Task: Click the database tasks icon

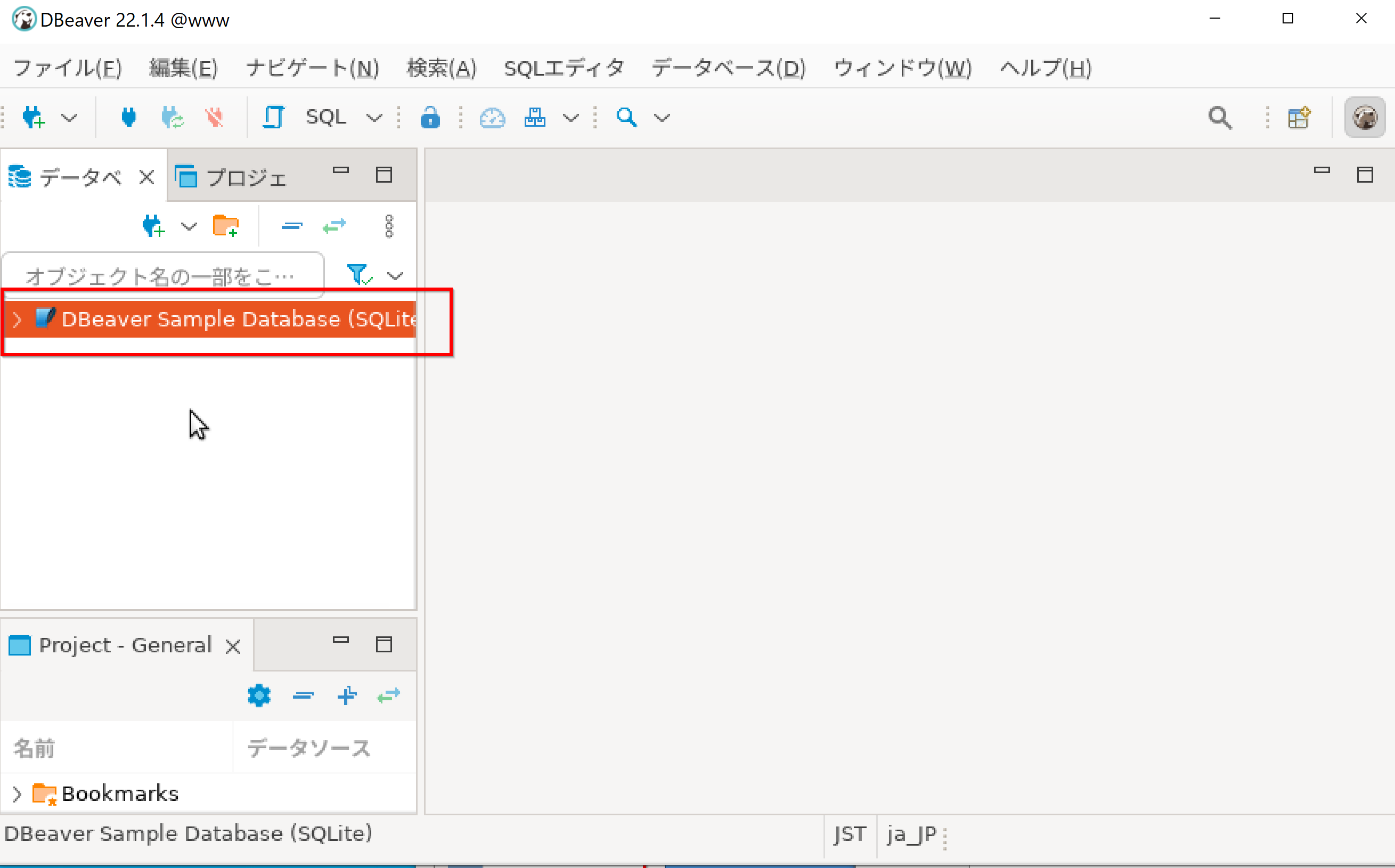Action: pos(534,117)
